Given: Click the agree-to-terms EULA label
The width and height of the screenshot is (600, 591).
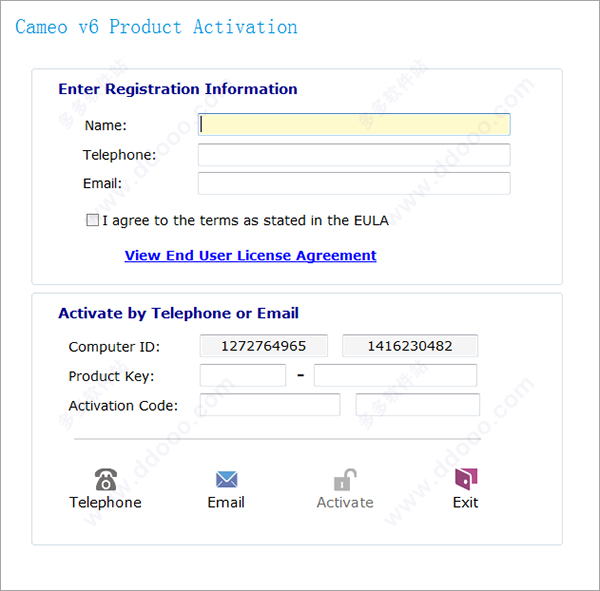Looking at the screenshot, I should point(245,220).
